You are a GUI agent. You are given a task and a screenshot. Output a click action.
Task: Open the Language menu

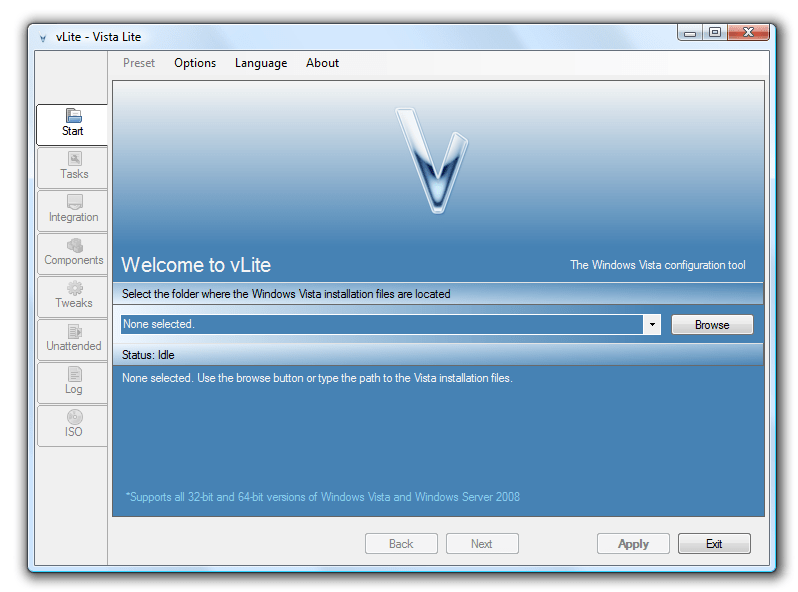(x=261, y=63)
